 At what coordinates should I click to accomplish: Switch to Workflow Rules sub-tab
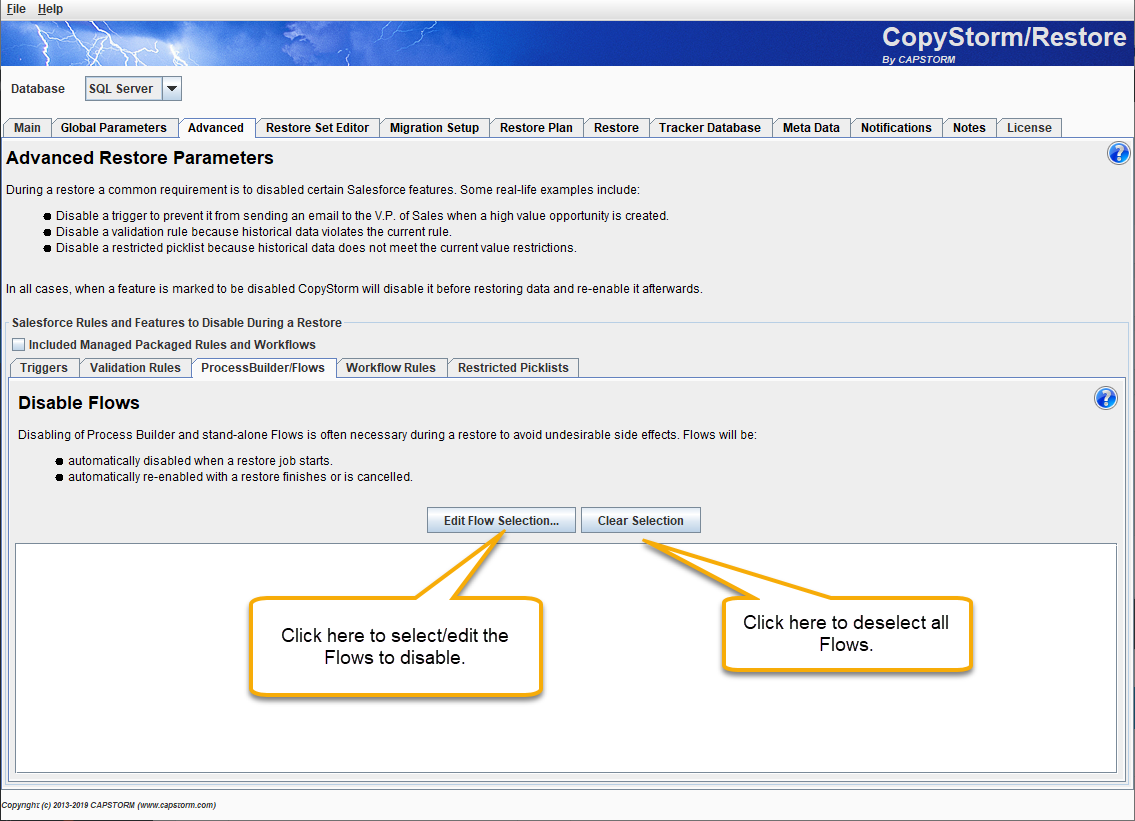391,367
